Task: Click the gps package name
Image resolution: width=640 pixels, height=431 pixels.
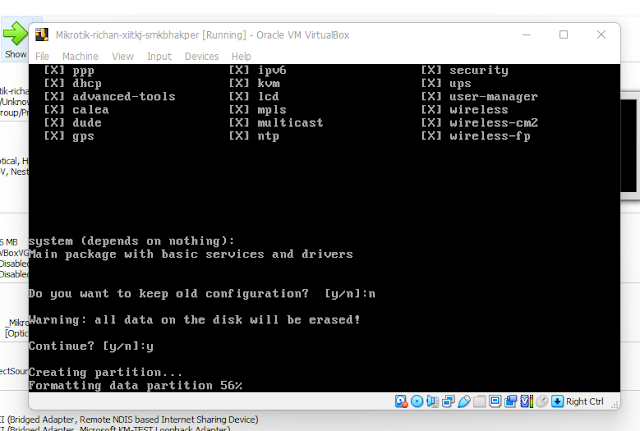Action: (83, 136)
